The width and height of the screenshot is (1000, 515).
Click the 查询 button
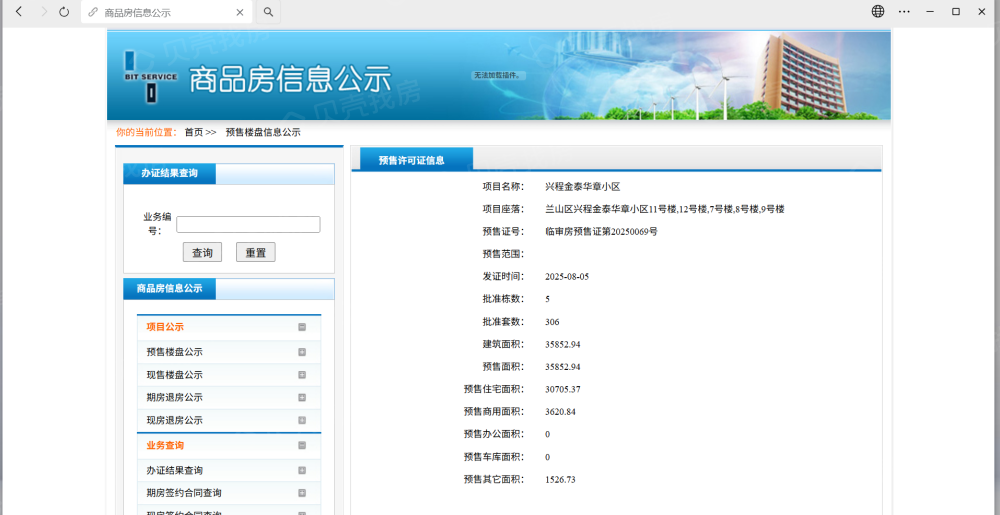(202, 252)
